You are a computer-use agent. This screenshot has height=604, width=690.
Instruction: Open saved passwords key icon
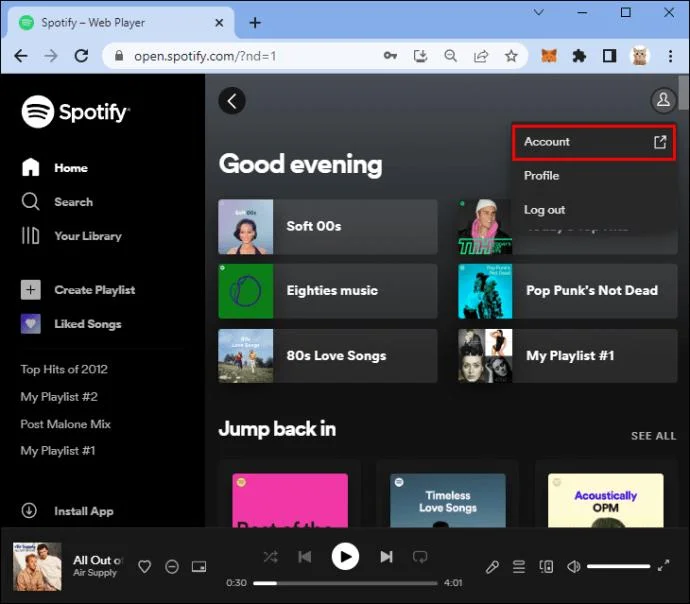pyautogui.click(x=390, y=56)
